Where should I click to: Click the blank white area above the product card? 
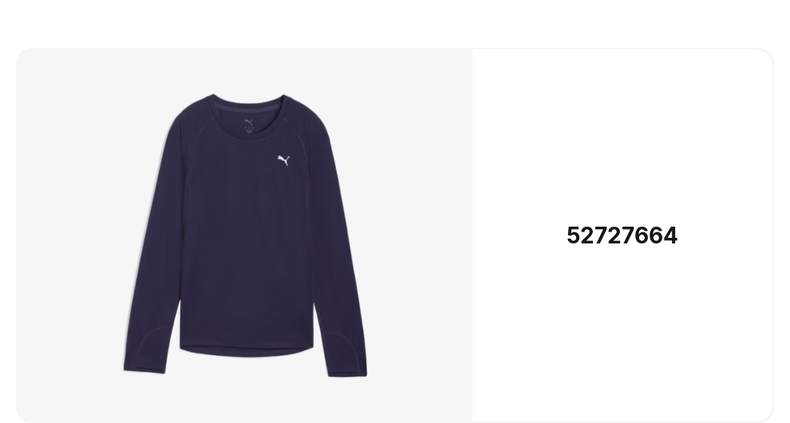395,23
